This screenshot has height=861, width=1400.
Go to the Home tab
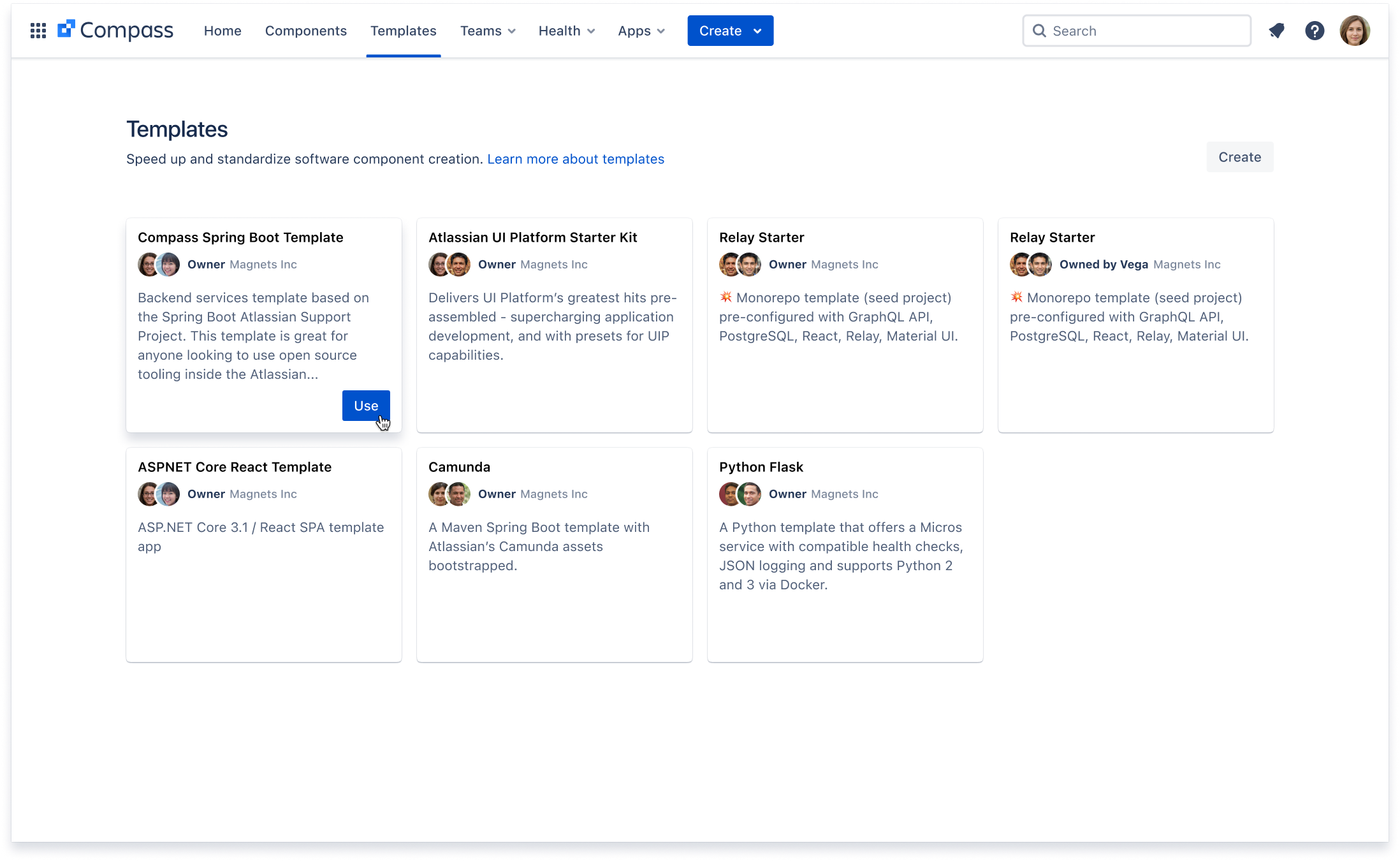click(222, 31)
